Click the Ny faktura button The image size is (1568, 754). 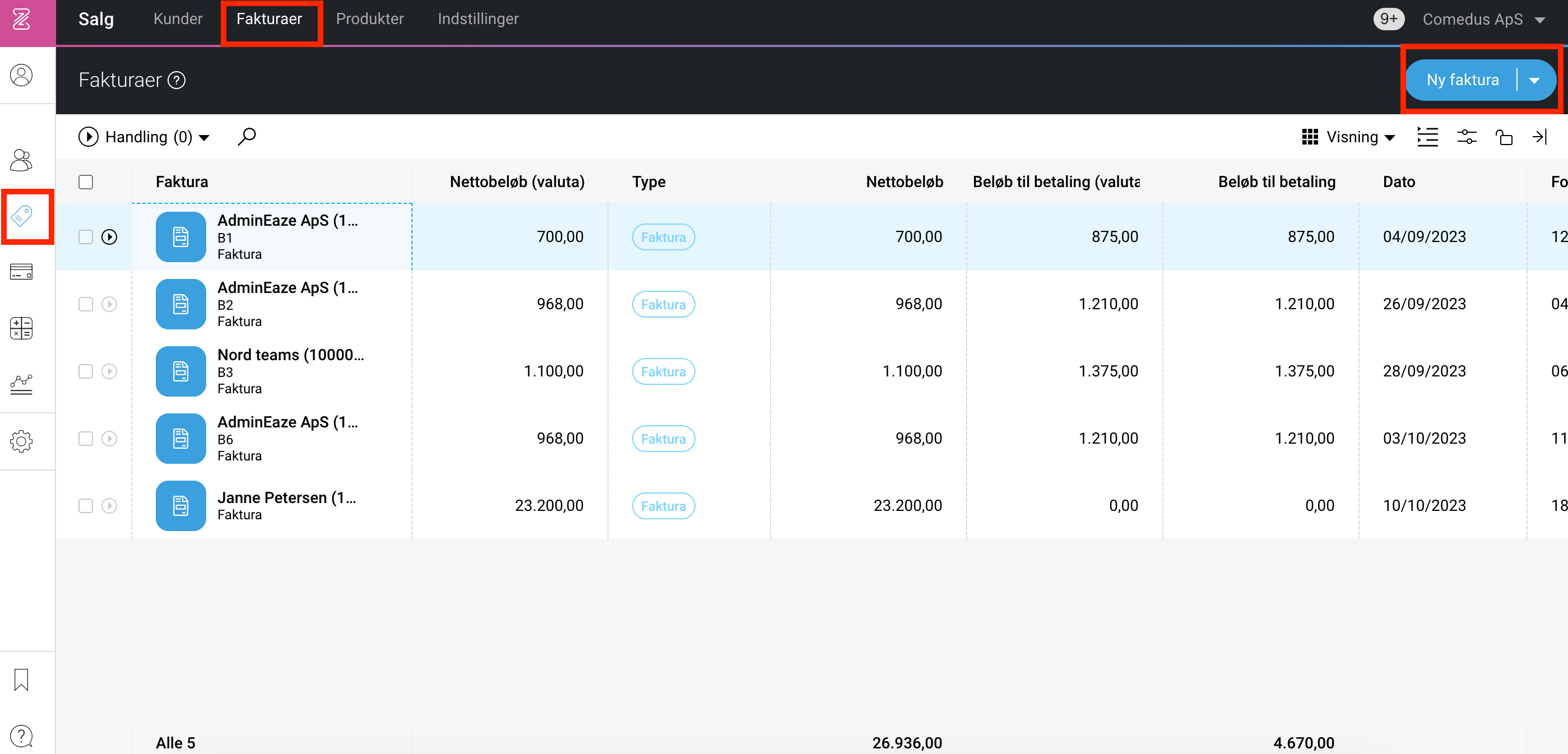[x=1462, y=80]
